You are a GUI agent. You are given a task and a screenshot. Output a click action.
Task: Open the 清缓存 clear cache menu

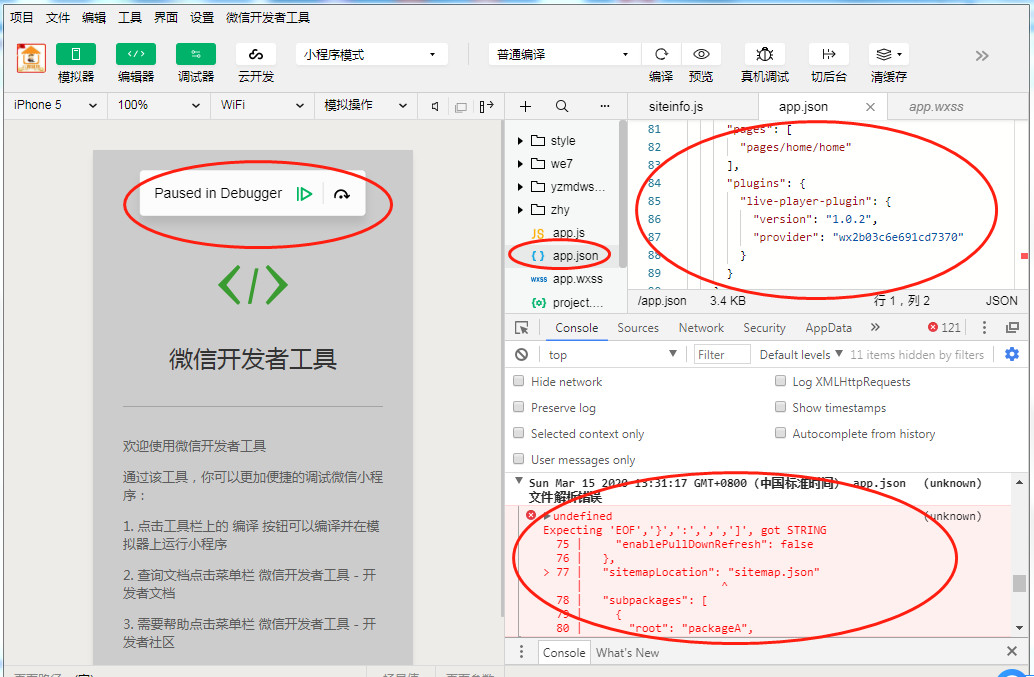tap(888, 54)
